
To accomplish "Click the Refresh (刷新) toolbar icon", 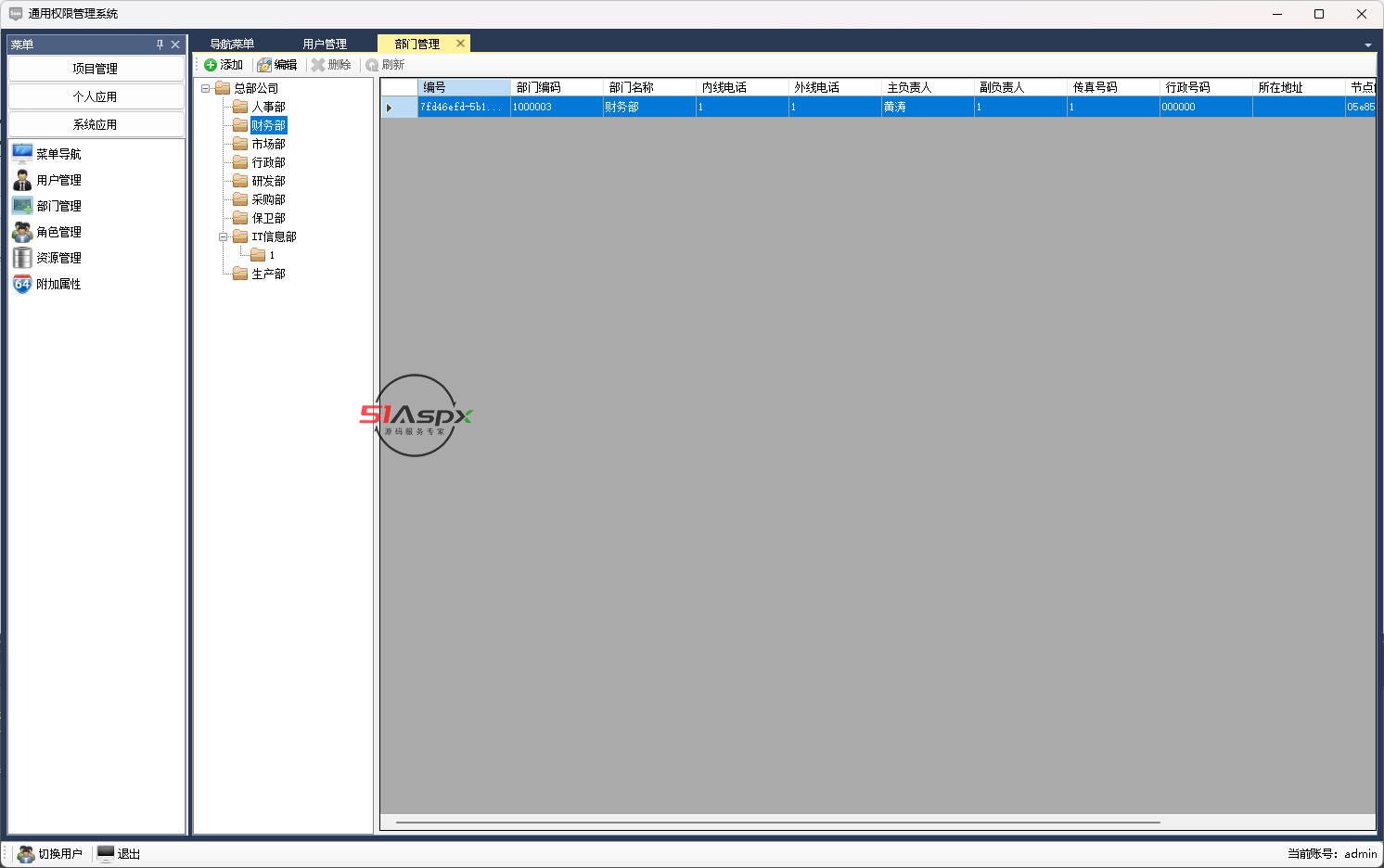I will click(372, 65).
